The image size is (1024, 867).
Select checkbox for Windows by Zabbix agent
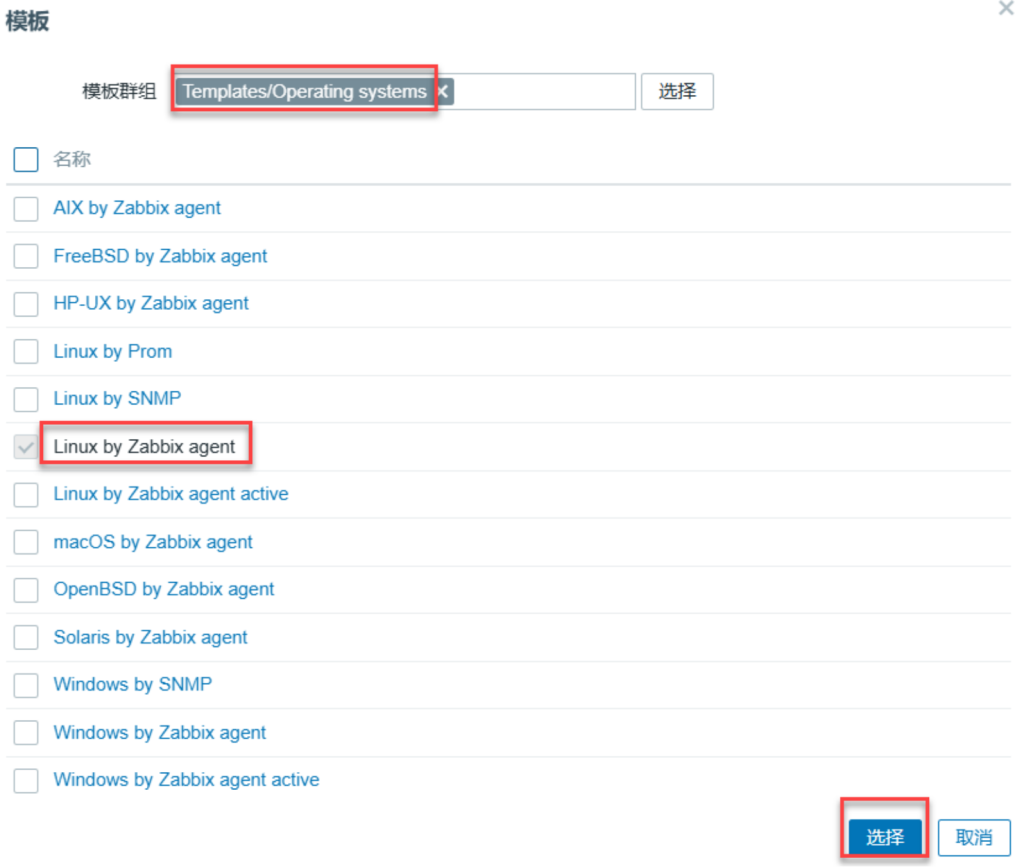pos(26,733)
